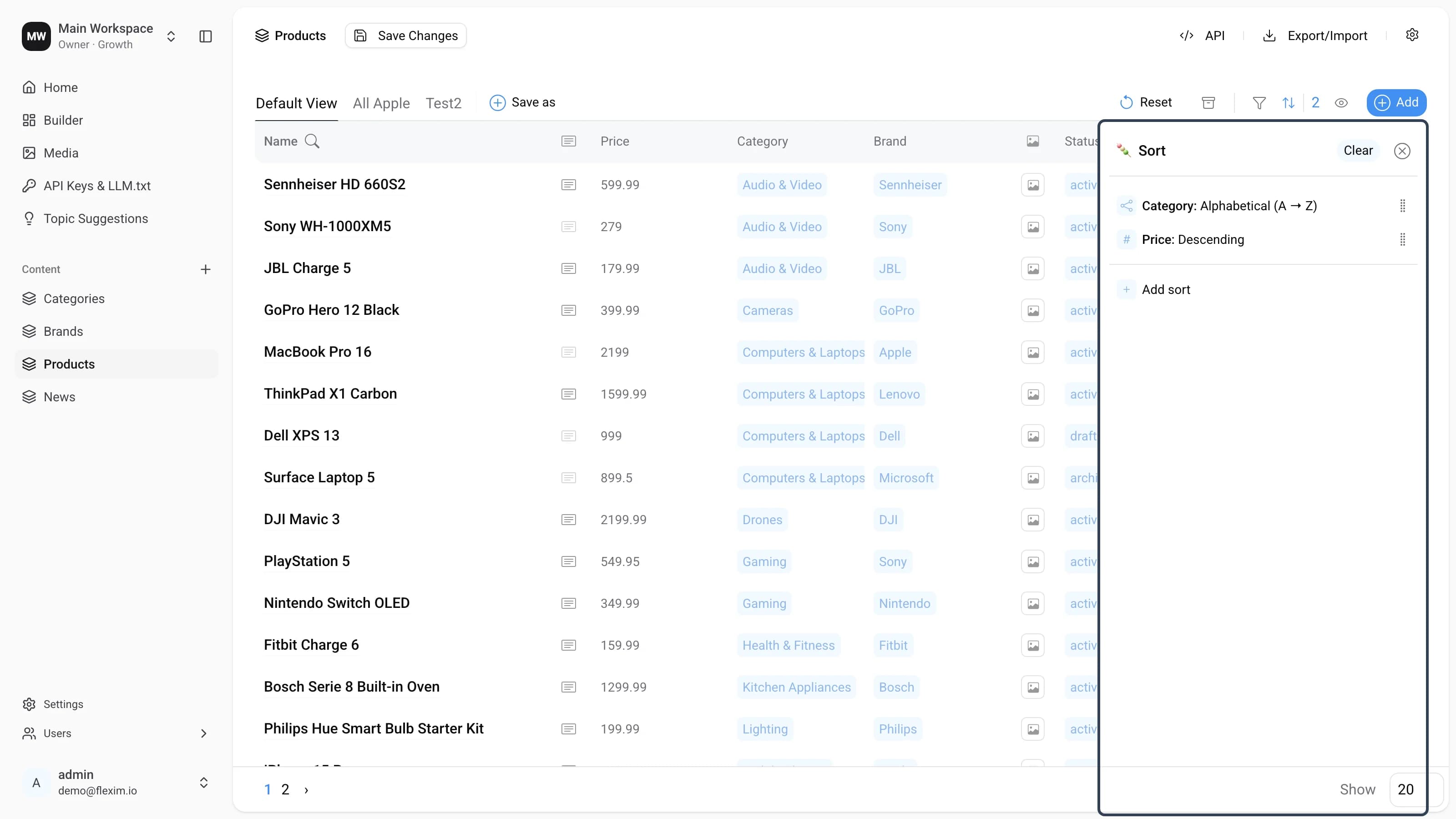Open Home in the sidebar
The width and height of the screenshot is (1456, 819).
point(116,88)
